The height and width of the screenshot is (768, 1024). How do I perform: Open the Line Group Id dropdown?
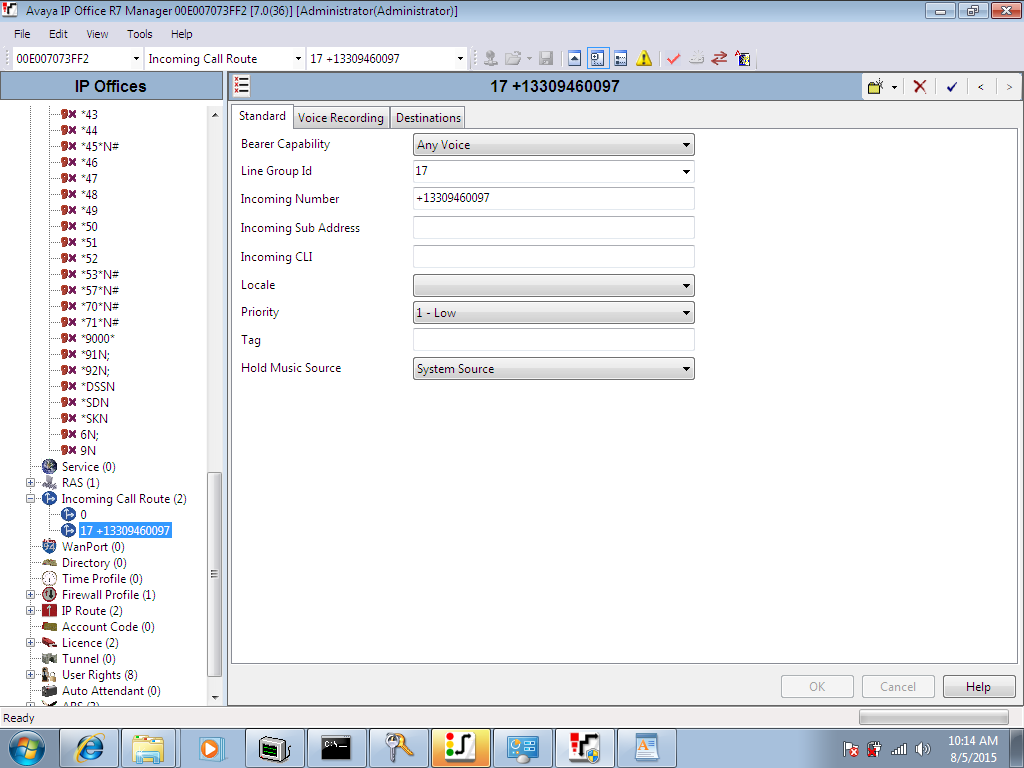[686, 172]
